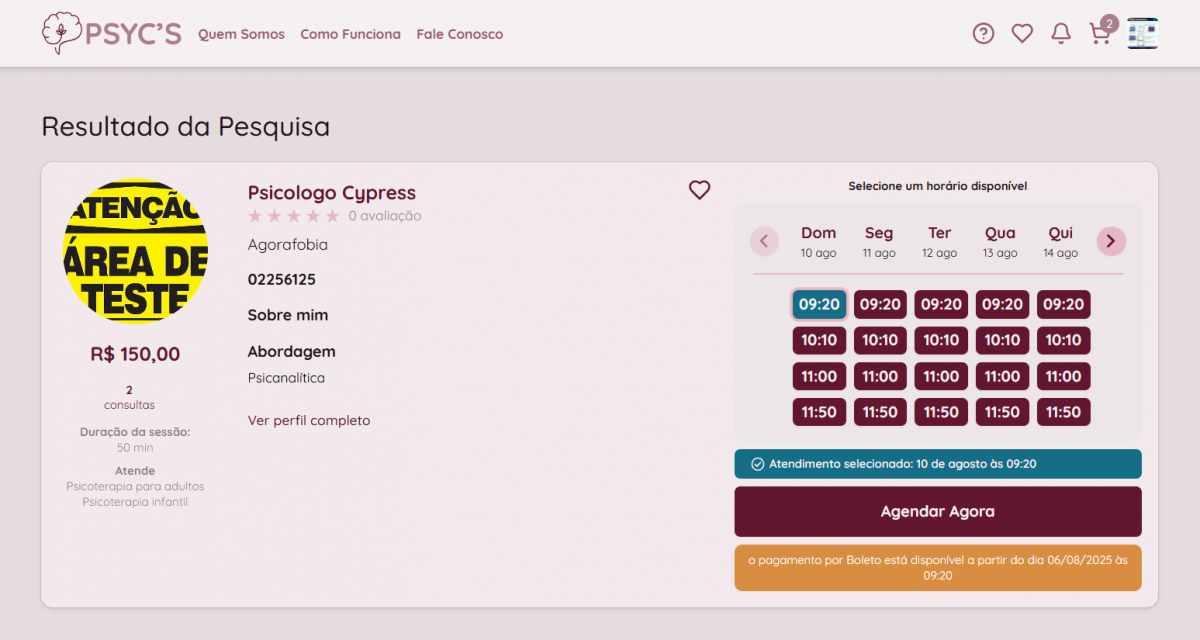Select the 11:00 slot on Ter 12 ago

941,377
